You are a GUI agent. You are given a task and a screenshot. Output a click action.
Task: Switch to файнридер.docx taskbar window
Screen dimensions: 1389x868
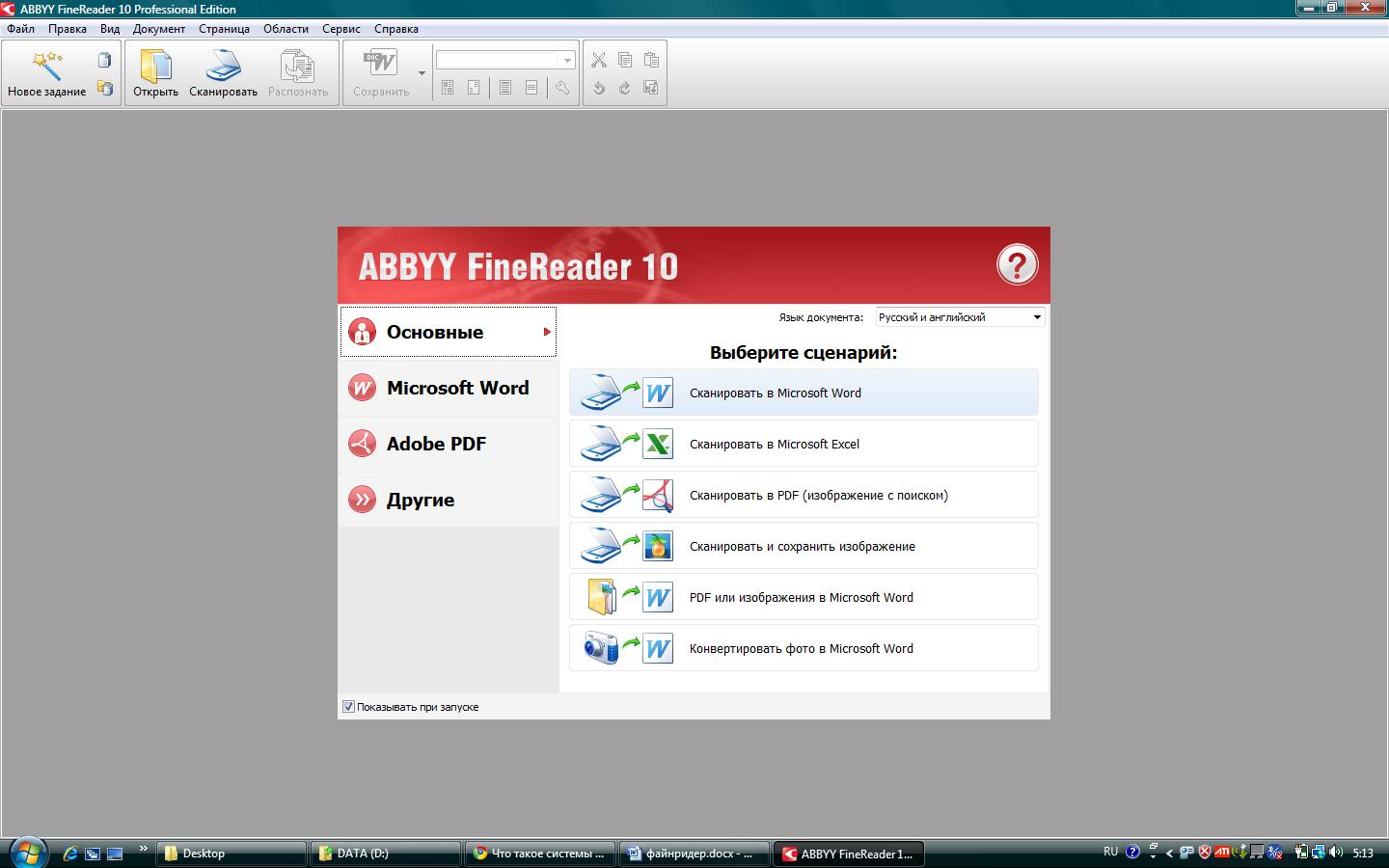(694, 854)
